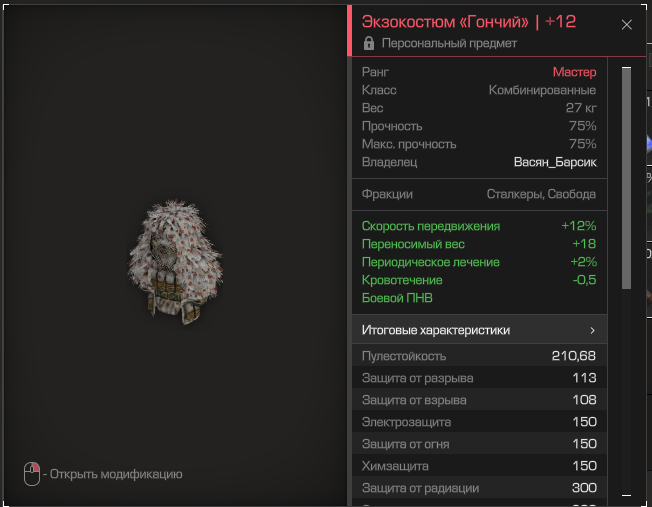The width and height of the screenshot is (652, 507).
Task: Click the Персональный предмет label
Action: click(x=449, y=43)
